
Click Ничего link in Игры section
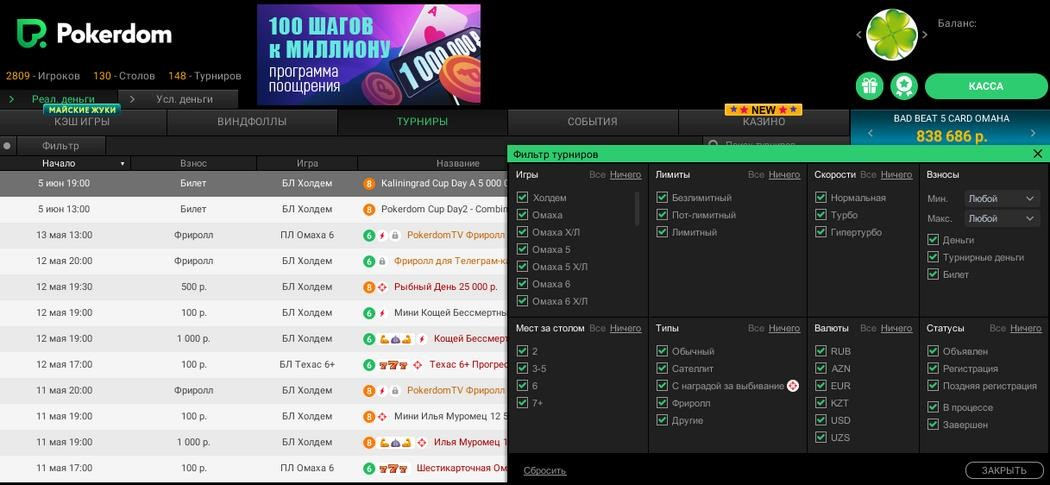pos(625,175)
